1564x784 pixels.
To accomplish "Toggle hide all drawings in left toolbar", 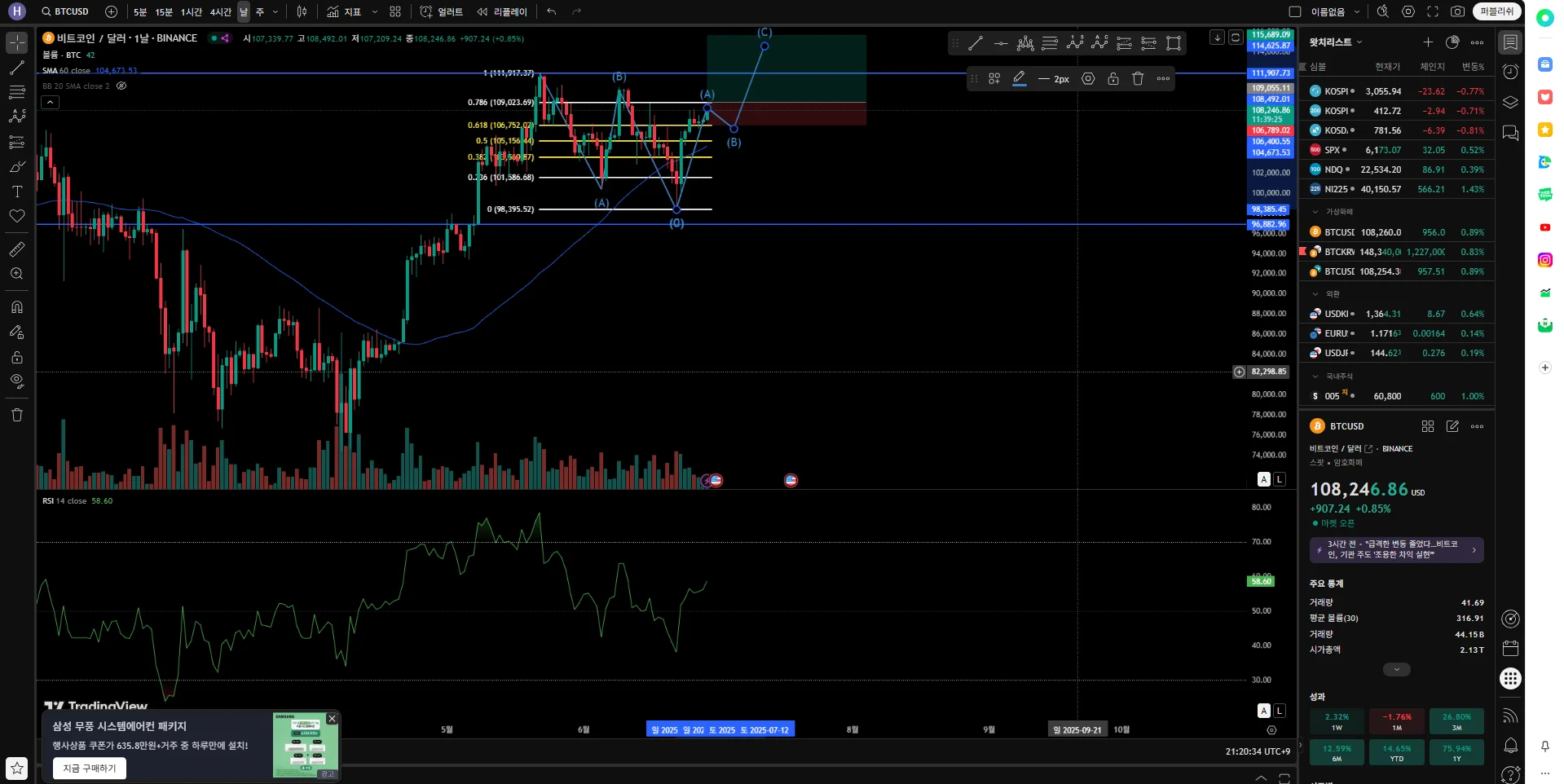I will [17, 381].
